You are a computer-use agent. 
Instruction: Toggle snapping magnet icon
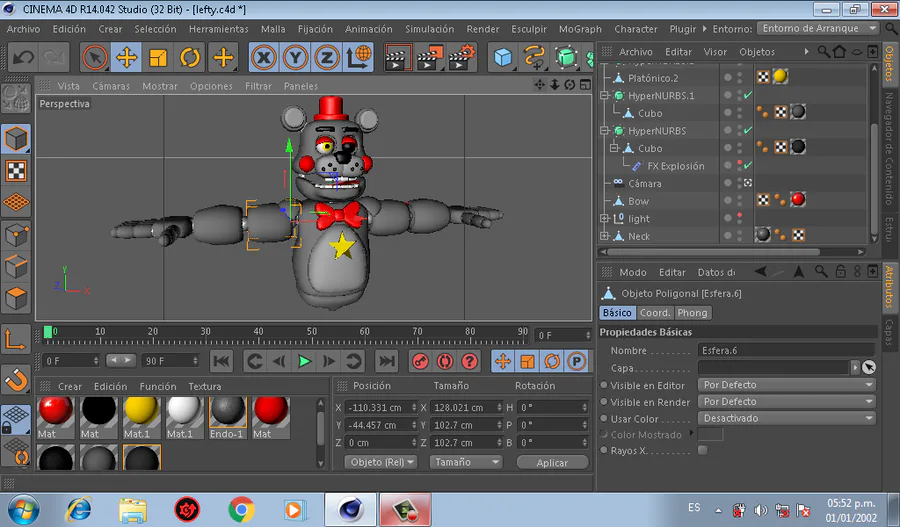pos(16,379)
